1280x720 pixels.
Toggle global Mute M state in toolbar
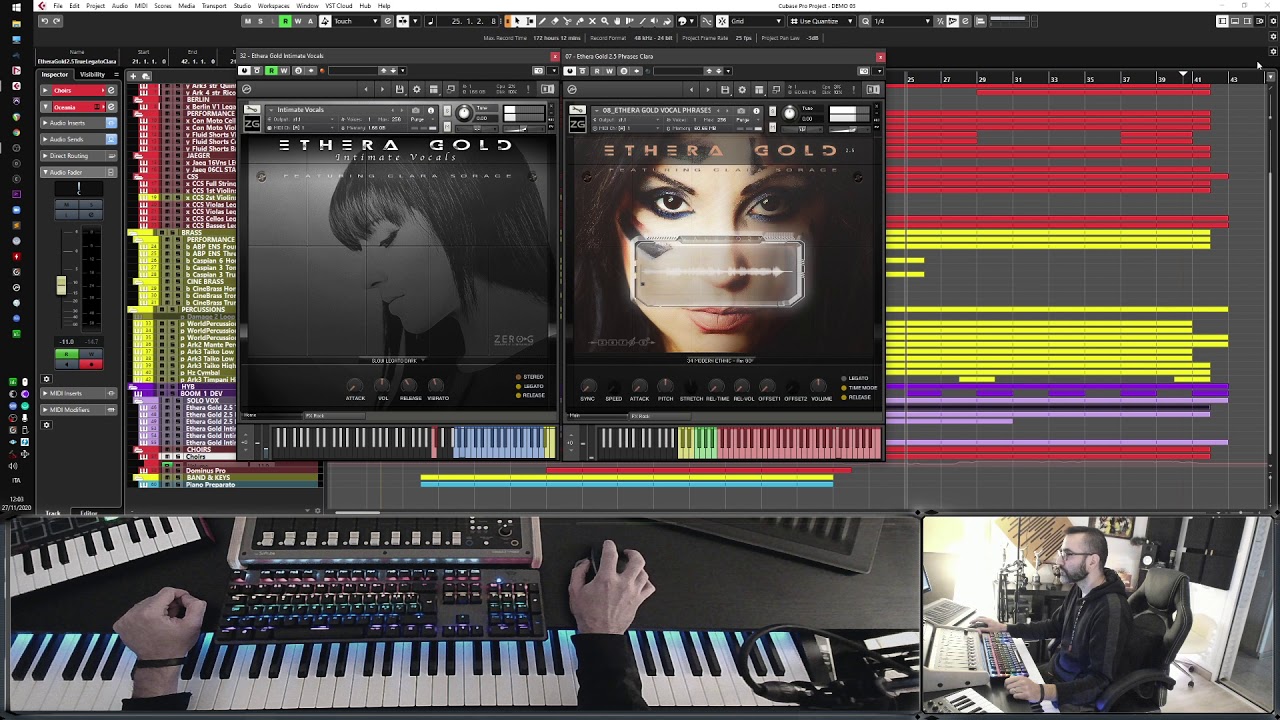[248, 21]
